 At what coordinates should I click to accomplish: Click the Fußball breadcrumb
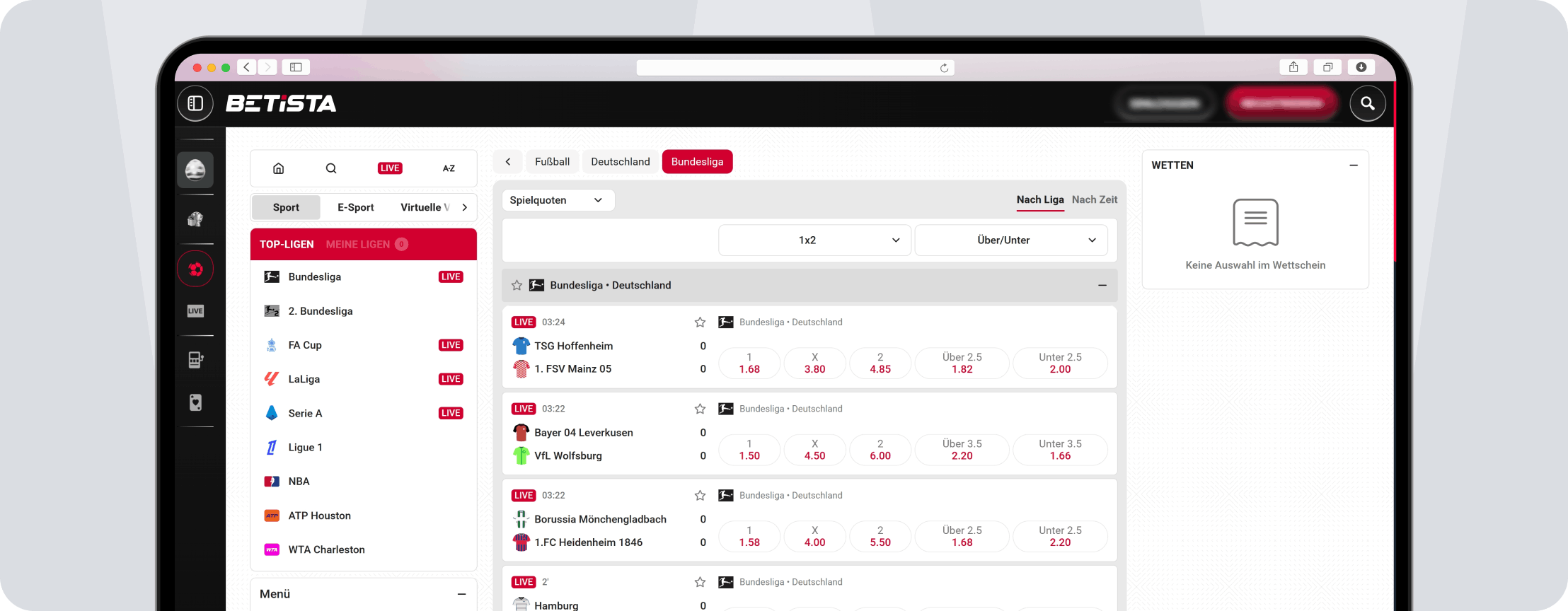552,162
